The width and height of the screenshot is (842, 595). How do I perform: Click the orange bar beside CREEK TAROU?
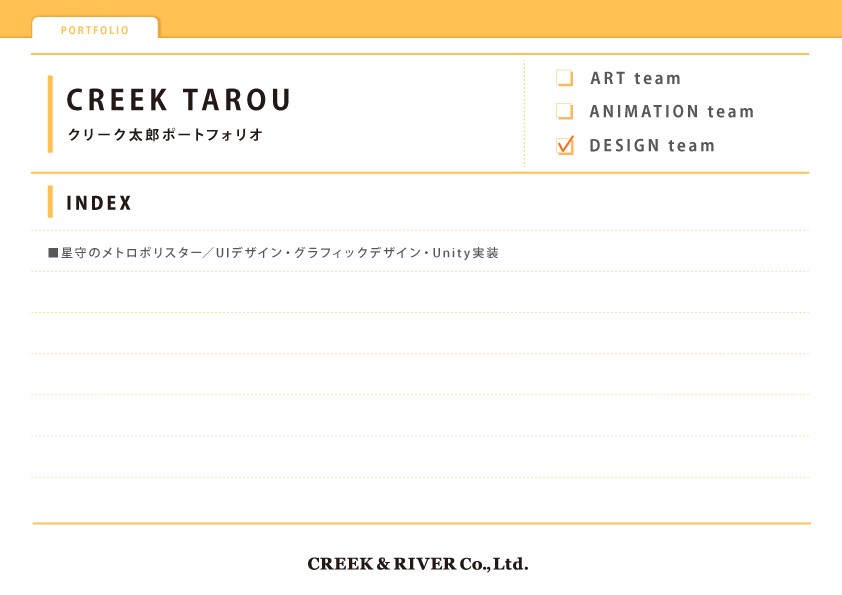50,114
